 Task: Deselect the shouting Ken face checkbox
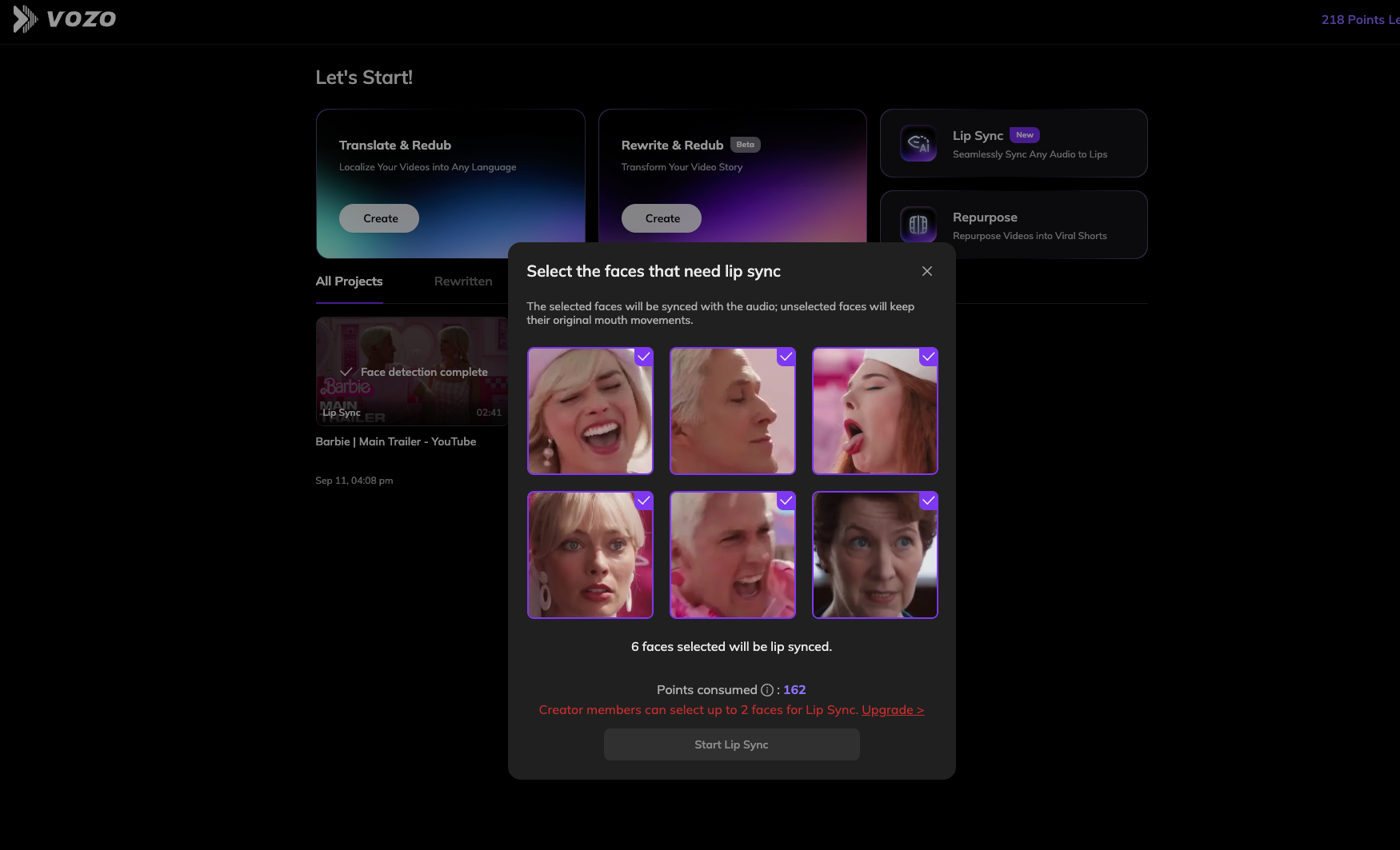786,501
